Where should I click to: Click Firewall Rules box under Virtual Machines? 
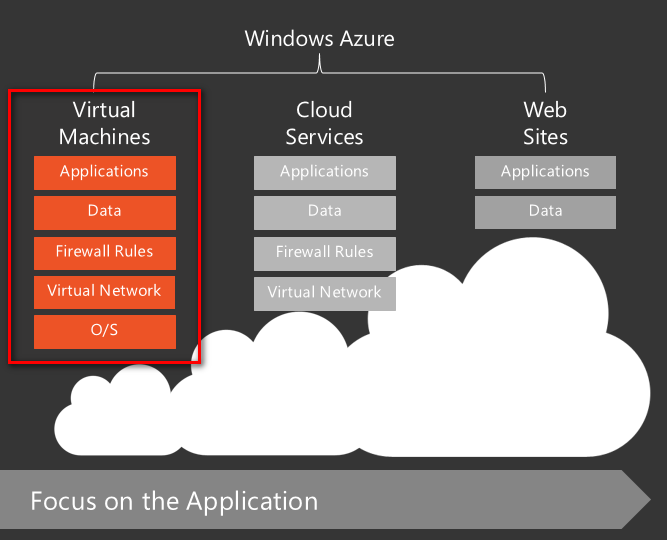(105, 253)
